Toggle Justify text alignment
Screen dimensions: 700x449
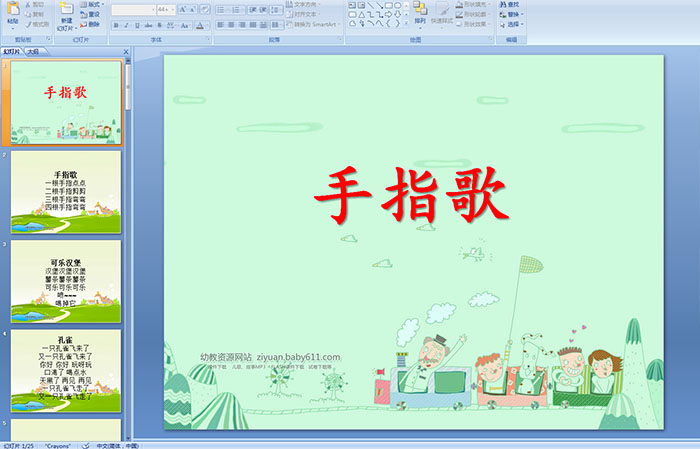pyautogui.click(x=253, y=25)
